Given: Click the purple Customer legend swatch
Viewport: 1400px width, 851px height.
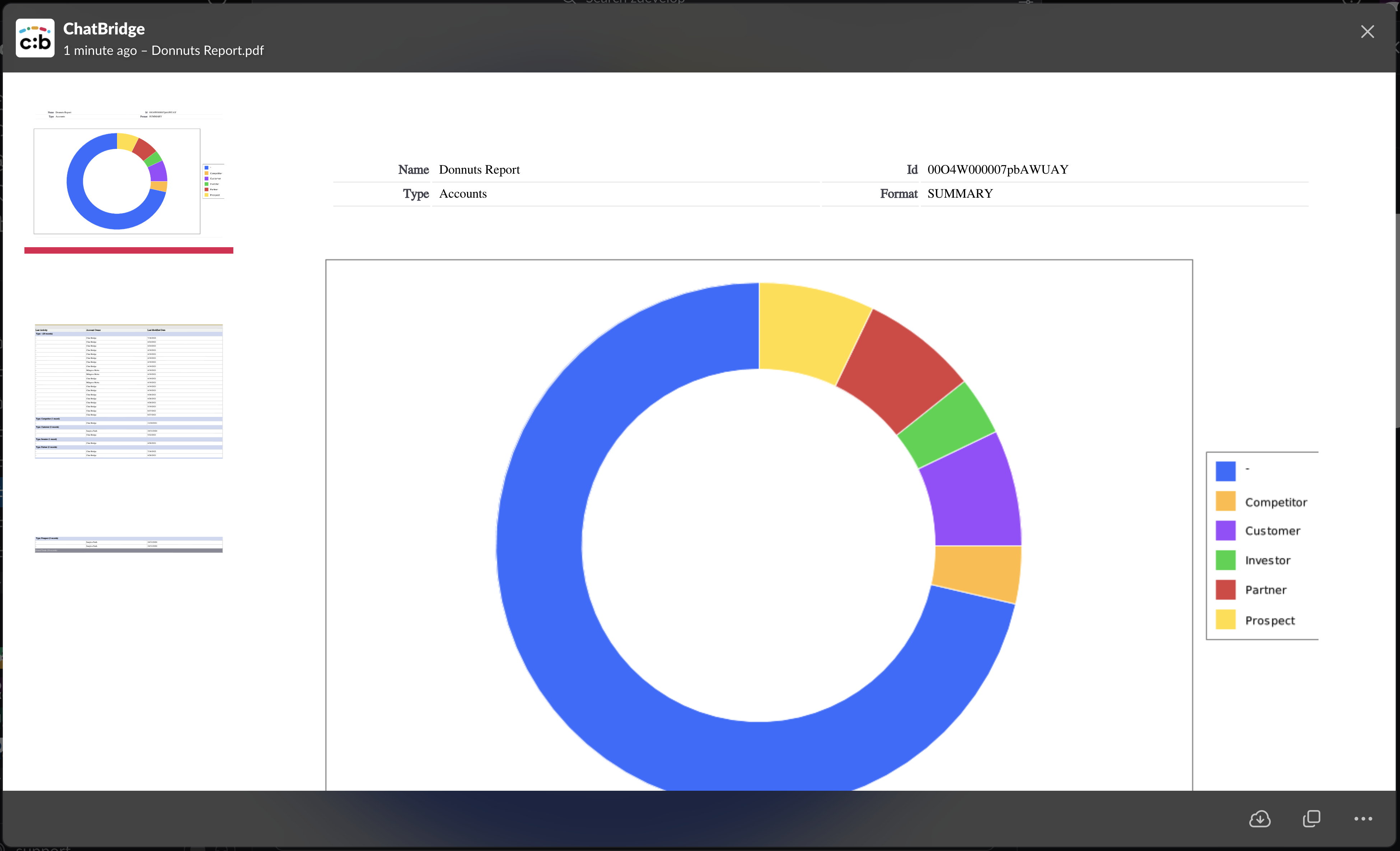Looking at the screenshot, I should (x=1225, y=531).
